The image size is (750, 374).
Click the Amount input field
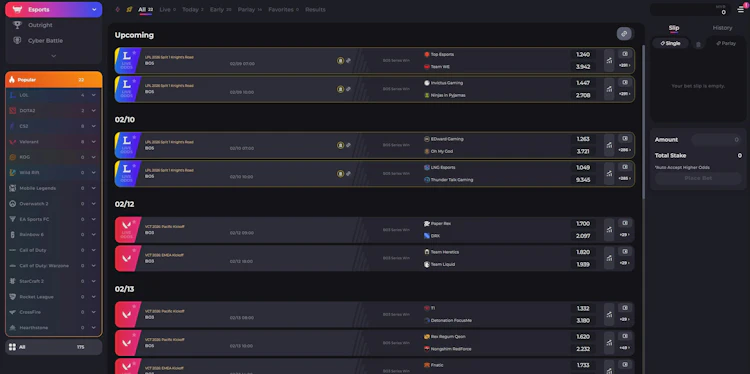pos(717,140)
